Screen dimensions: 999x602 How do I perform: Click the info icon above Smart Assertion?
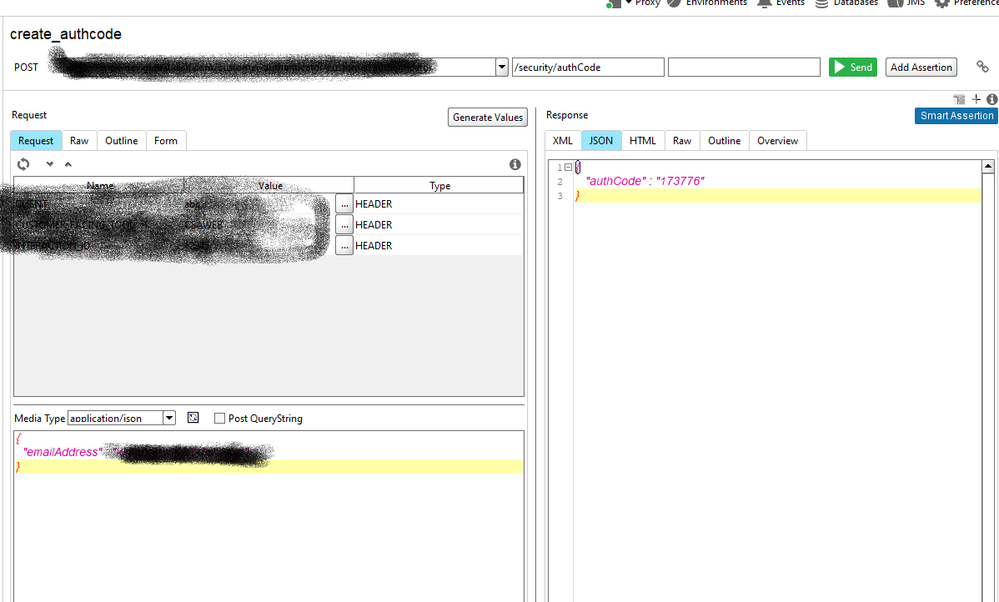click(x=992, y=99)
